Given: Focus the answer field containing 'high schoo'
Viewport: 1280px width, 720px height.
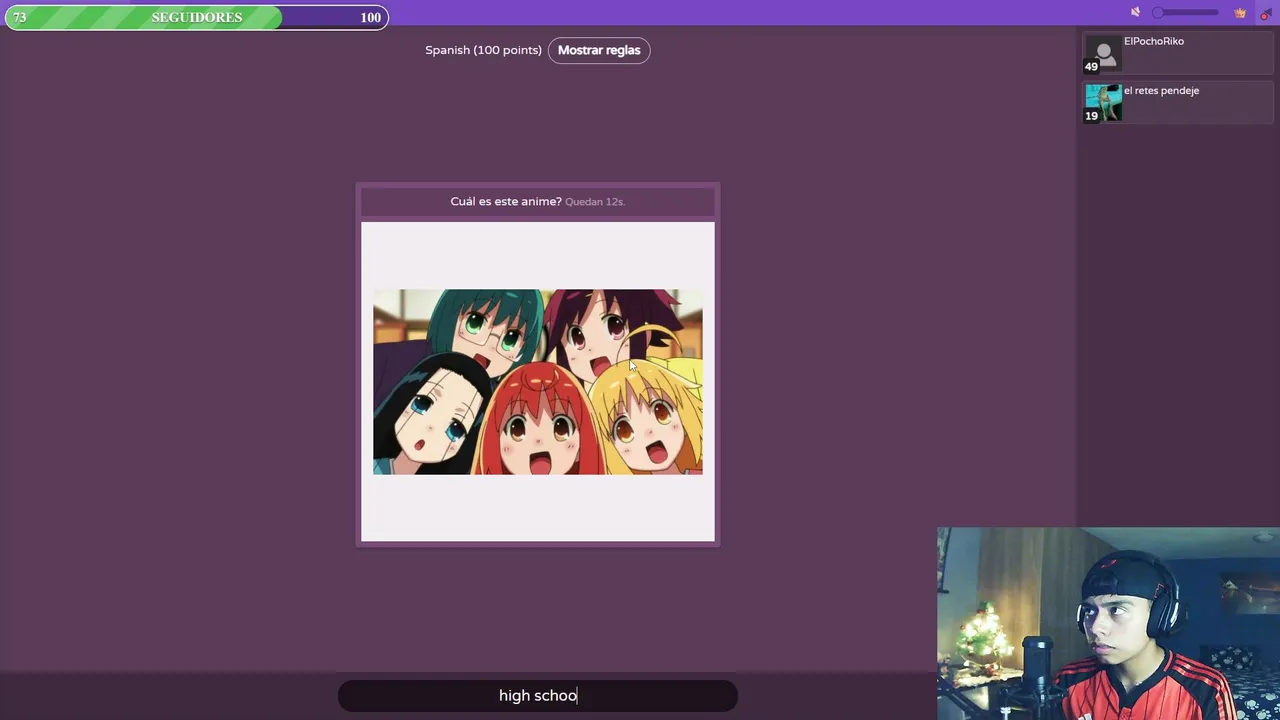Looking at the screenshot, I should coord(538,695).
